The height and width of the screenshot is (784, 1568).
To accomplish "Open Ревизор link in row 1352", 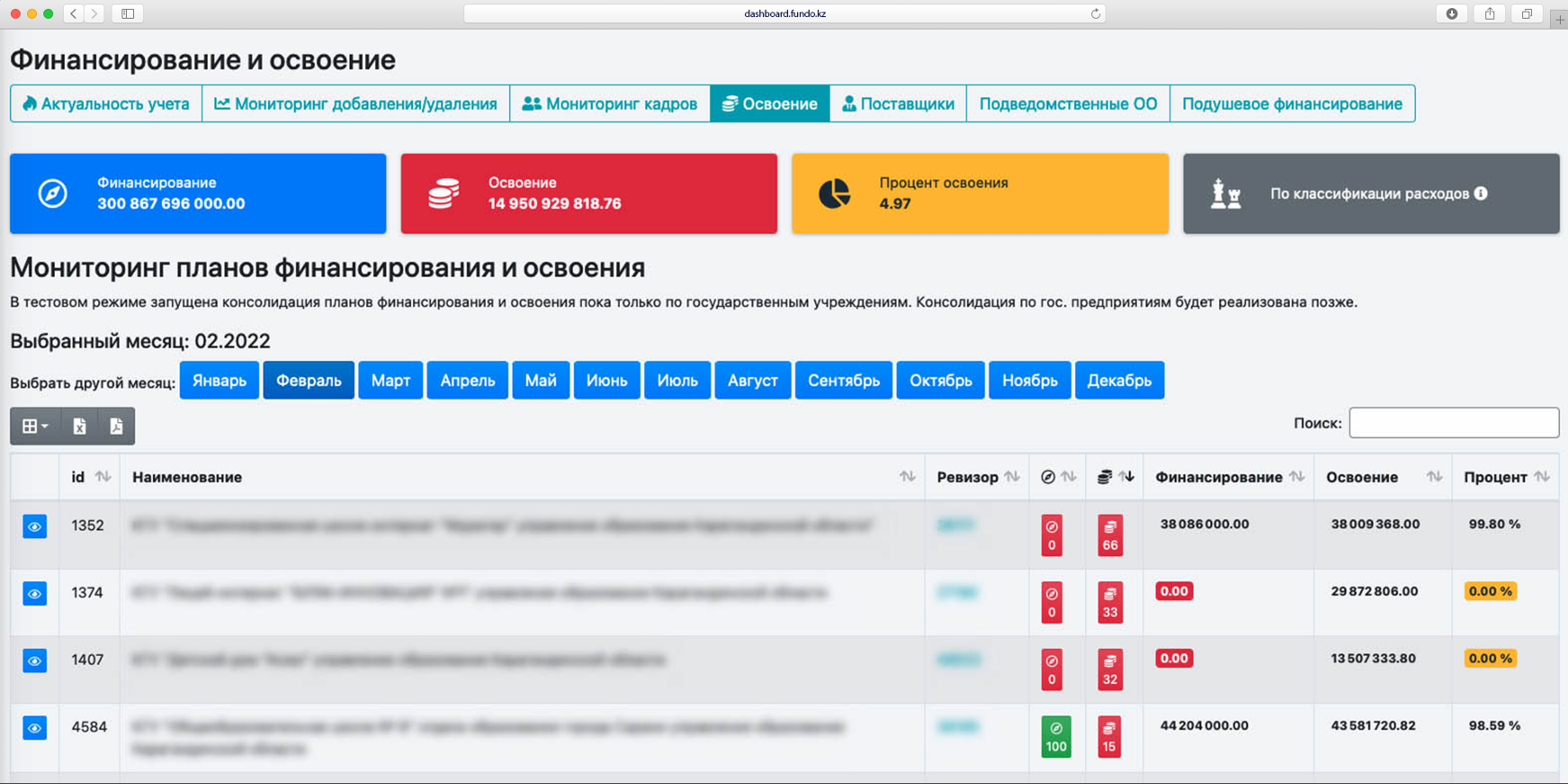I will (x=955, y=525).
